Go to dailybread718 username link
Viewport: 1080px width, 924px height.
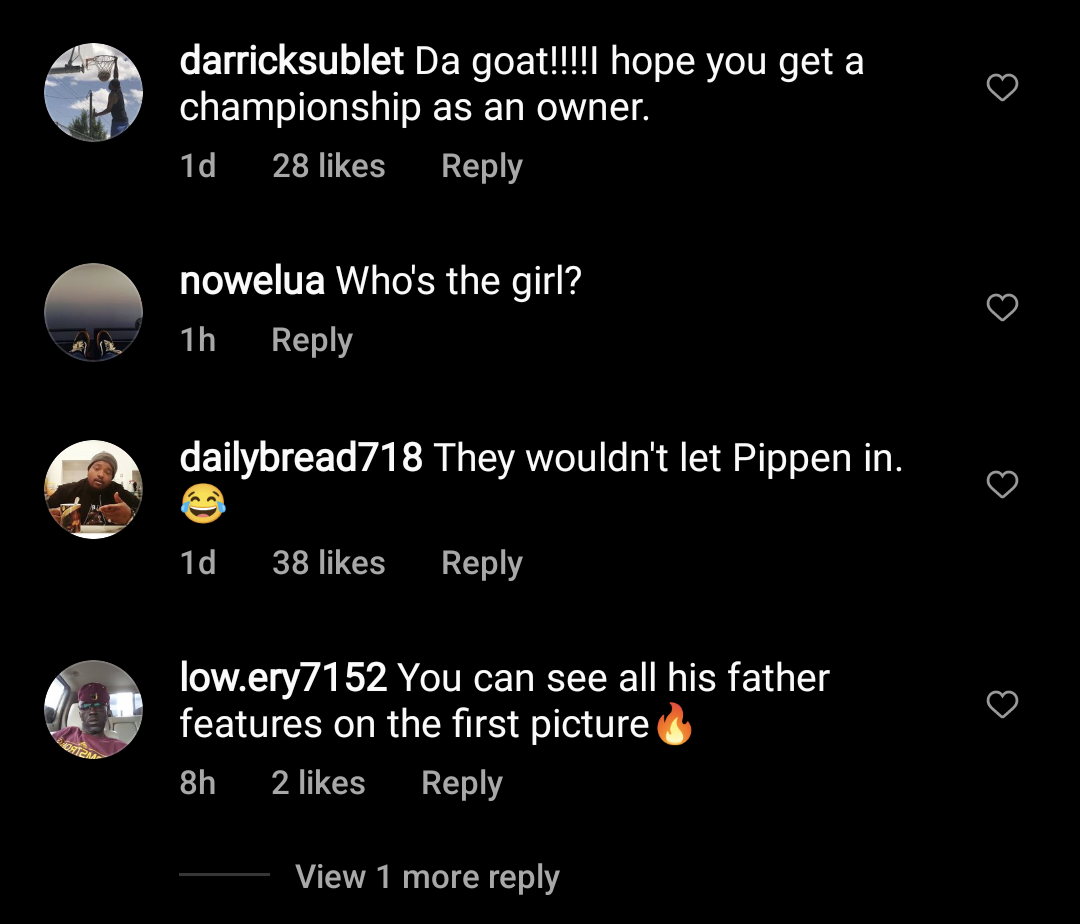(300, 459)
